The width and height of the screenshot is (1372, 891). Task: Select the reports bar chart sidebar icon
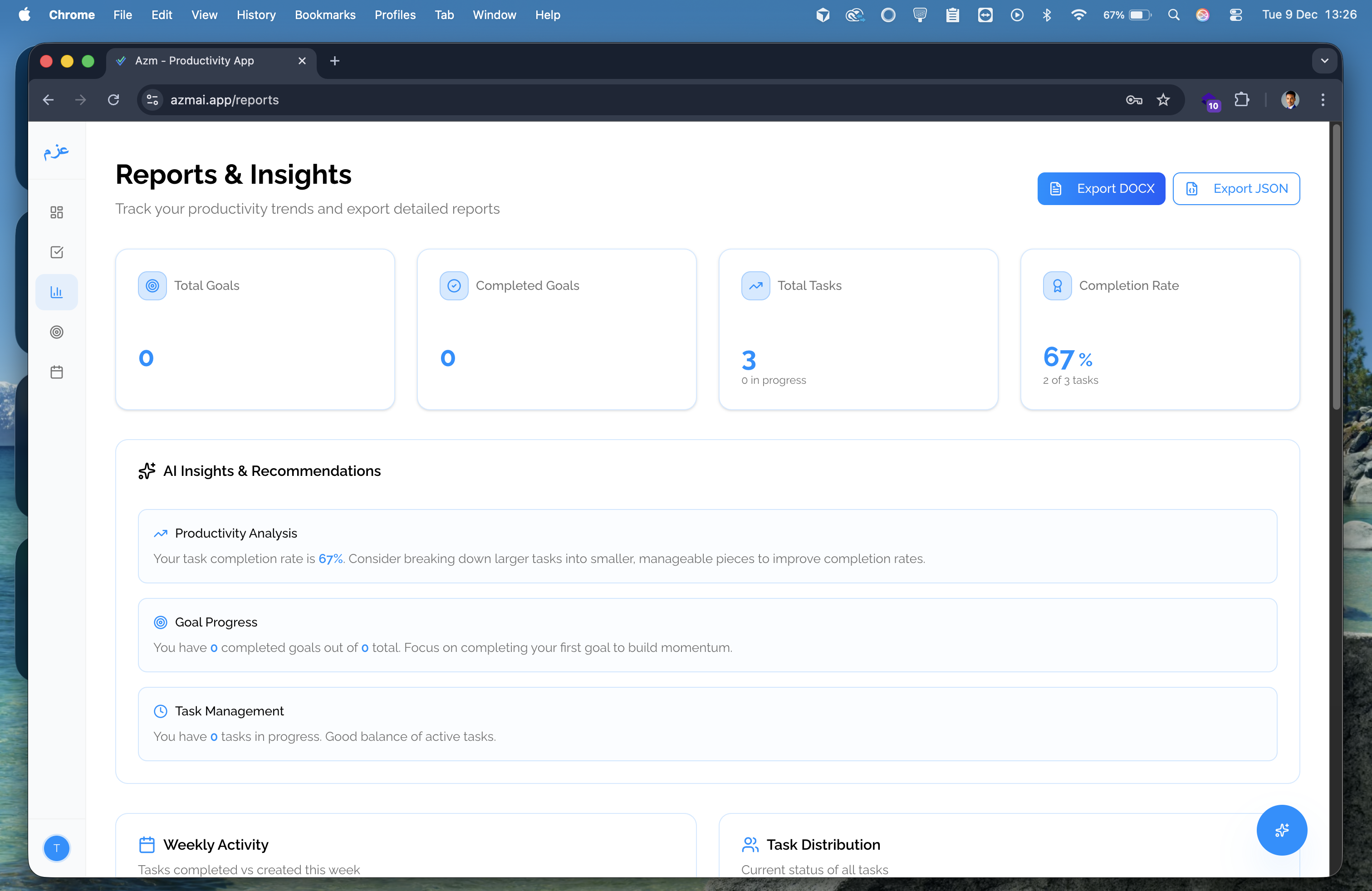pos(57,292)
